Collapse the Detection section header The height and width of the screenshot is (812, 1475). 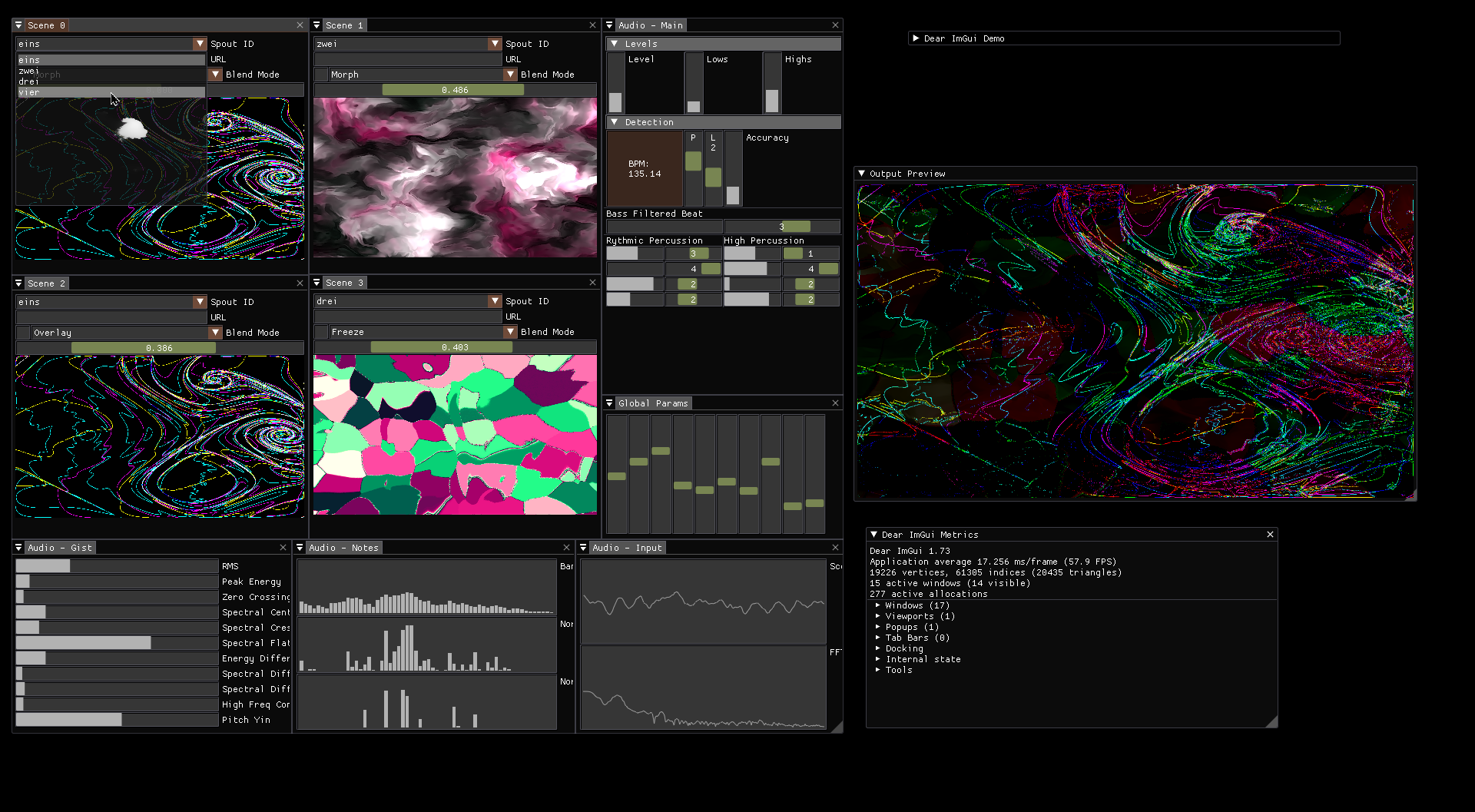pos(724,122)
